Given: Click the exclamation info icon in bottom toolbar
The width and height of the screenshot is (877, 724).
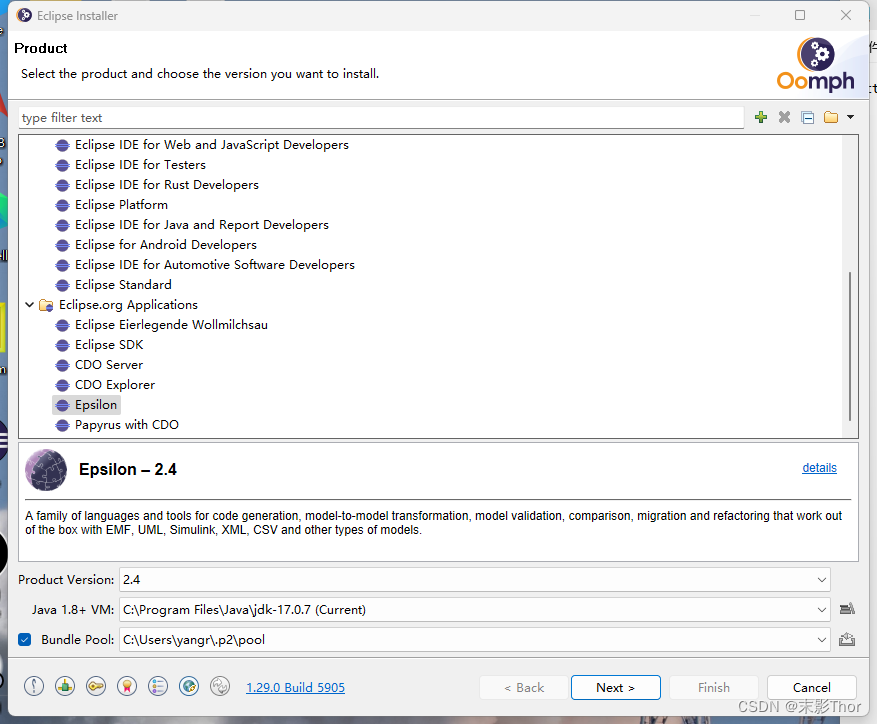Looking at the screenshot, I should (x=34, y=686).
